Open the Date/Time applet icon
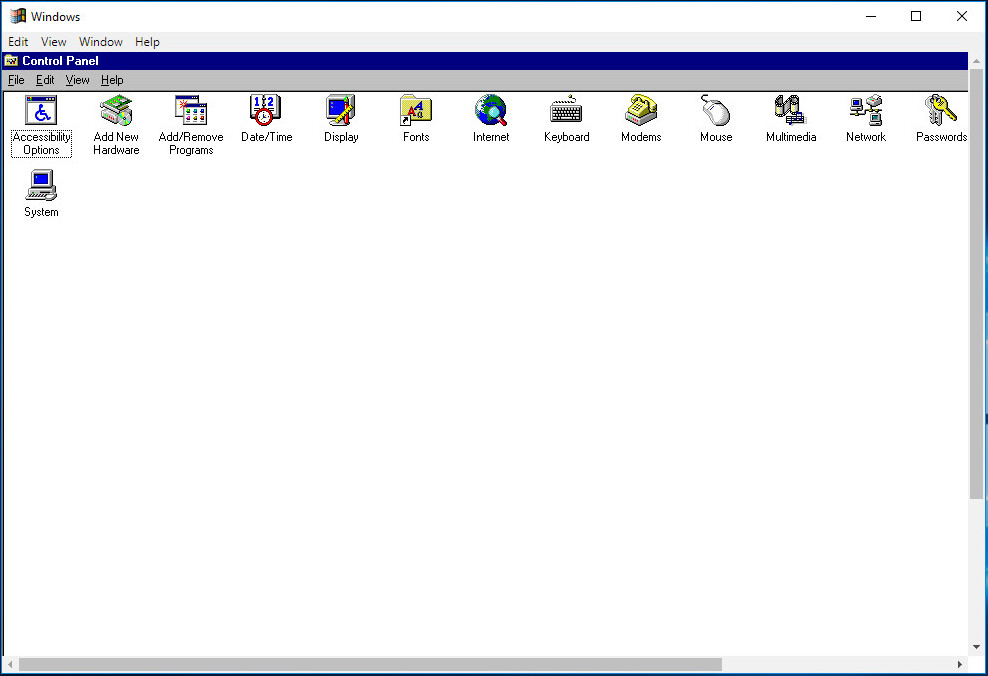This screenshot has width=988, height=676. pyautogui.click(x=266, y=111)
